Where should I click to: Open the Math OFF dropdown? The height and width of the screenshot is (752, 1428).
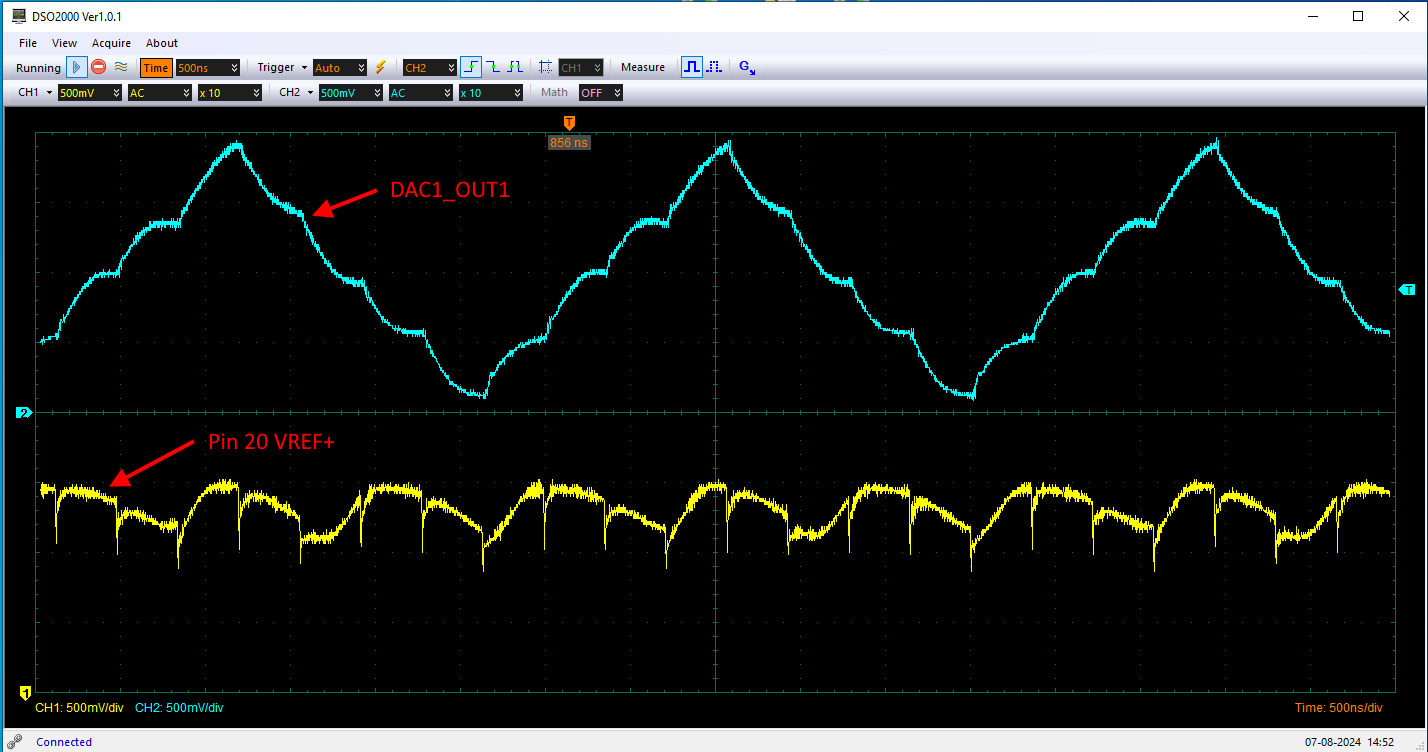click(x=600, y=92)
